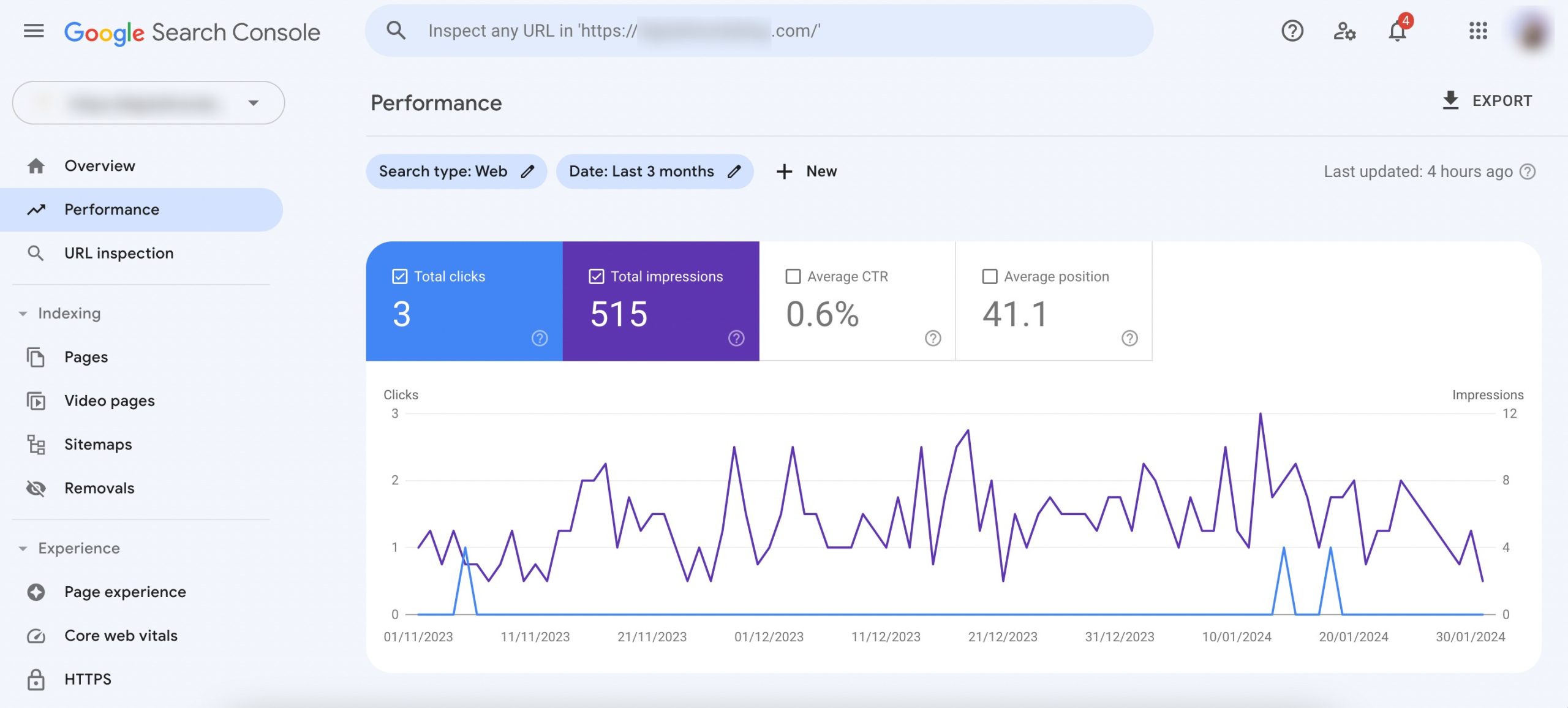The height and width of the screenshot is (708, 1568).
Task: Click the Search type Web filter tag
Action: (455, 171)
